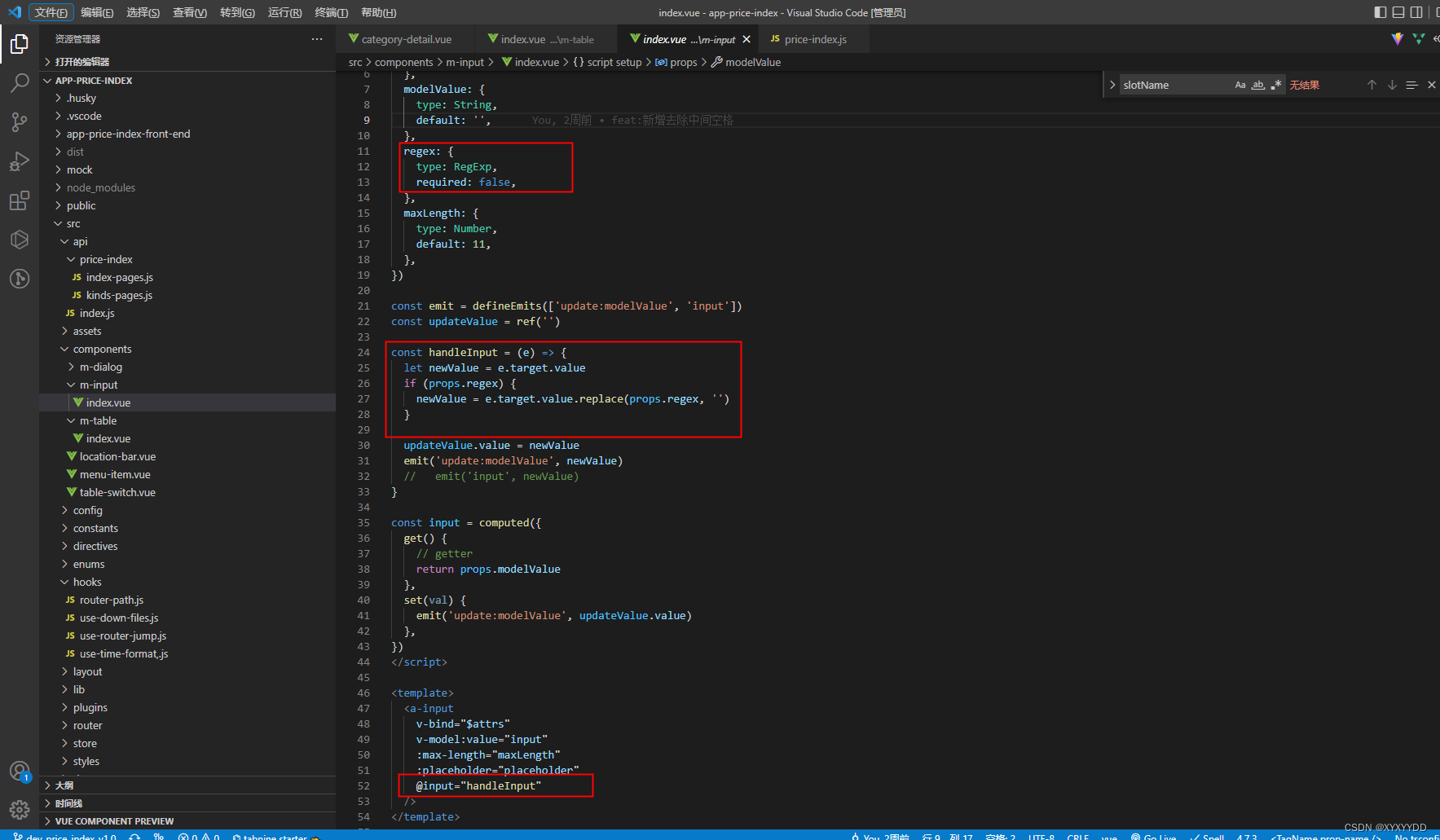The width and height of the screenshot is (1440, 840).
Task: Collapse the src folder
Action: click(x=187, y=223)
